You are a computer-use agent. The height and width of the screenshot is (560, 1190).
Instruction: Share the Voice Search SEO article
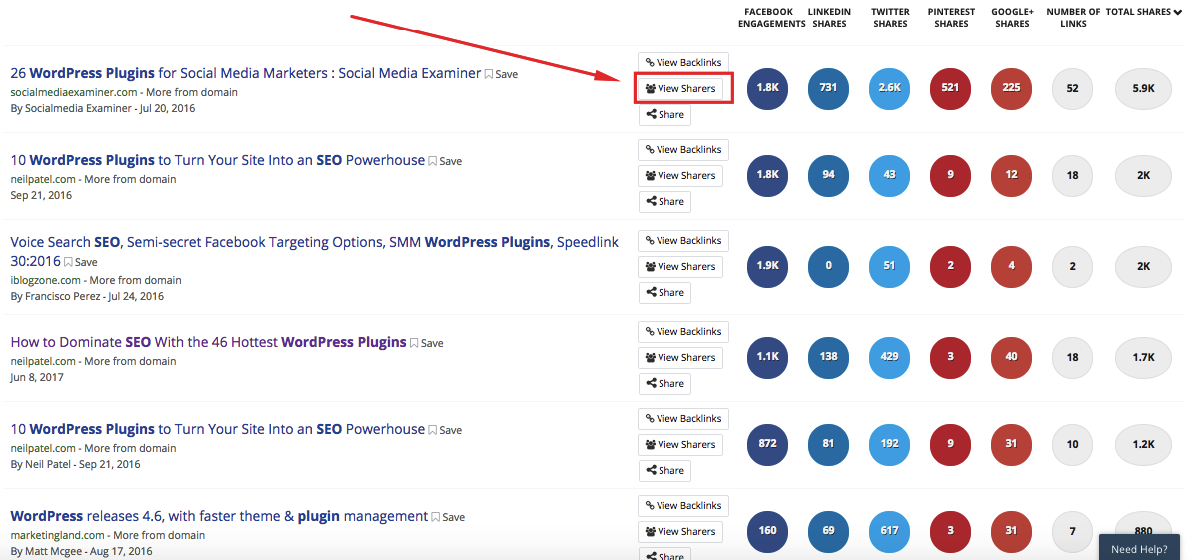pos(664,292)
